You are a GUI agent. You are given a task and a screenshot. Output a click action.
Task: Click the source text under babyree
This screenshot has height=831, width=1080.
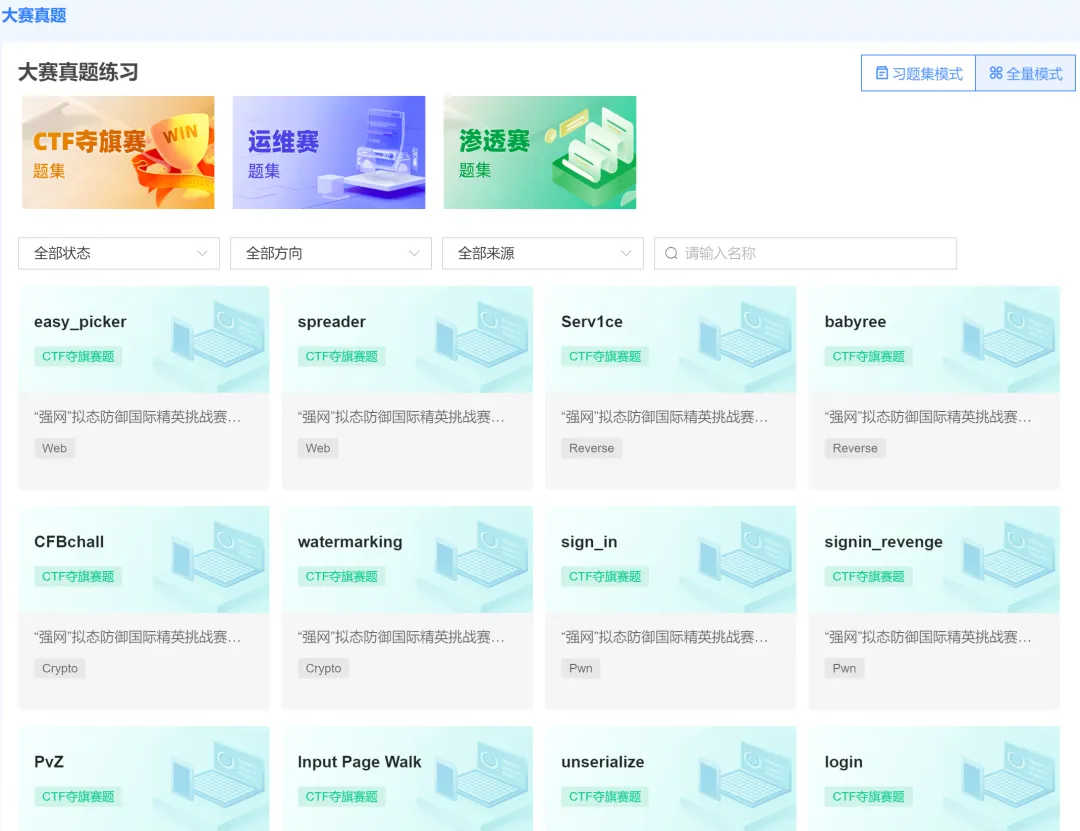click(928, 417)
